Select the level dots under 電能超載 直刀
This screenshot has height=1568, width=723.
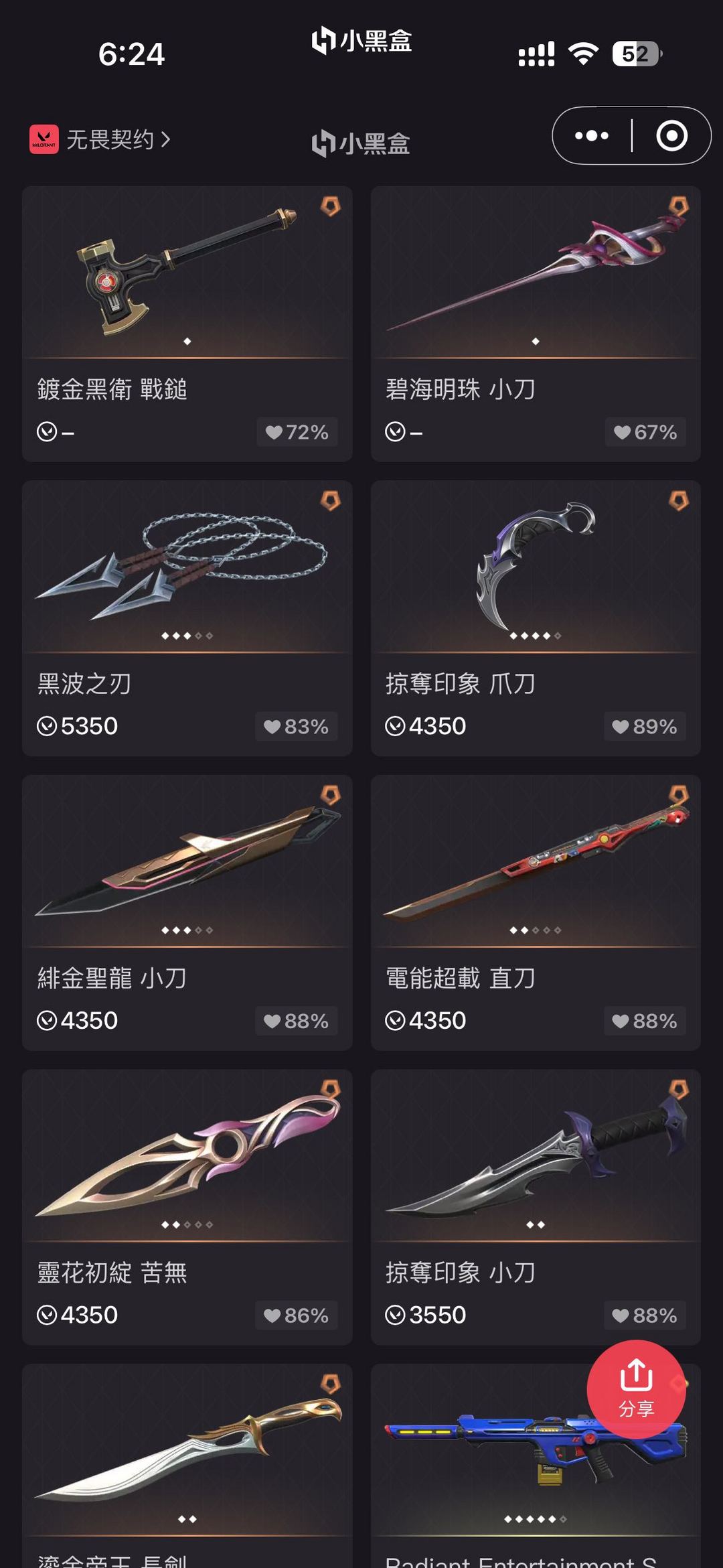[x=536, y=930]
